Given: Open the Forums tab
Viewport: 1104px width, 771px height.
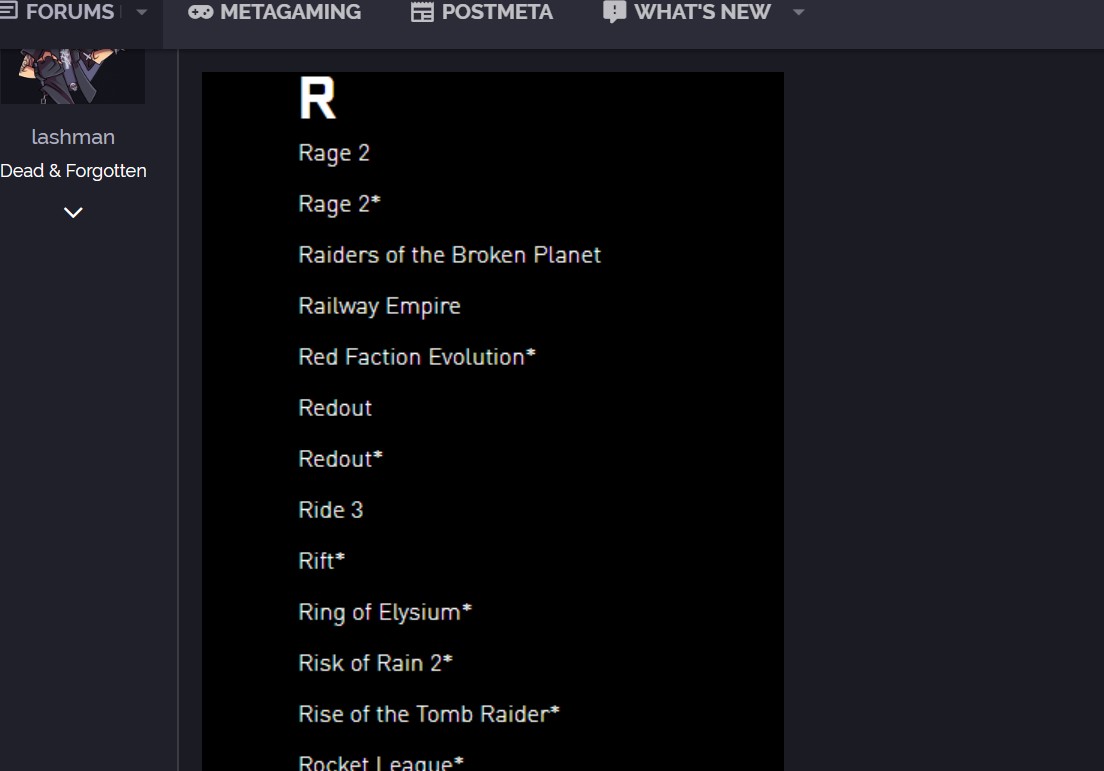Looking at the screenshot, I should (x=69, y=13).
